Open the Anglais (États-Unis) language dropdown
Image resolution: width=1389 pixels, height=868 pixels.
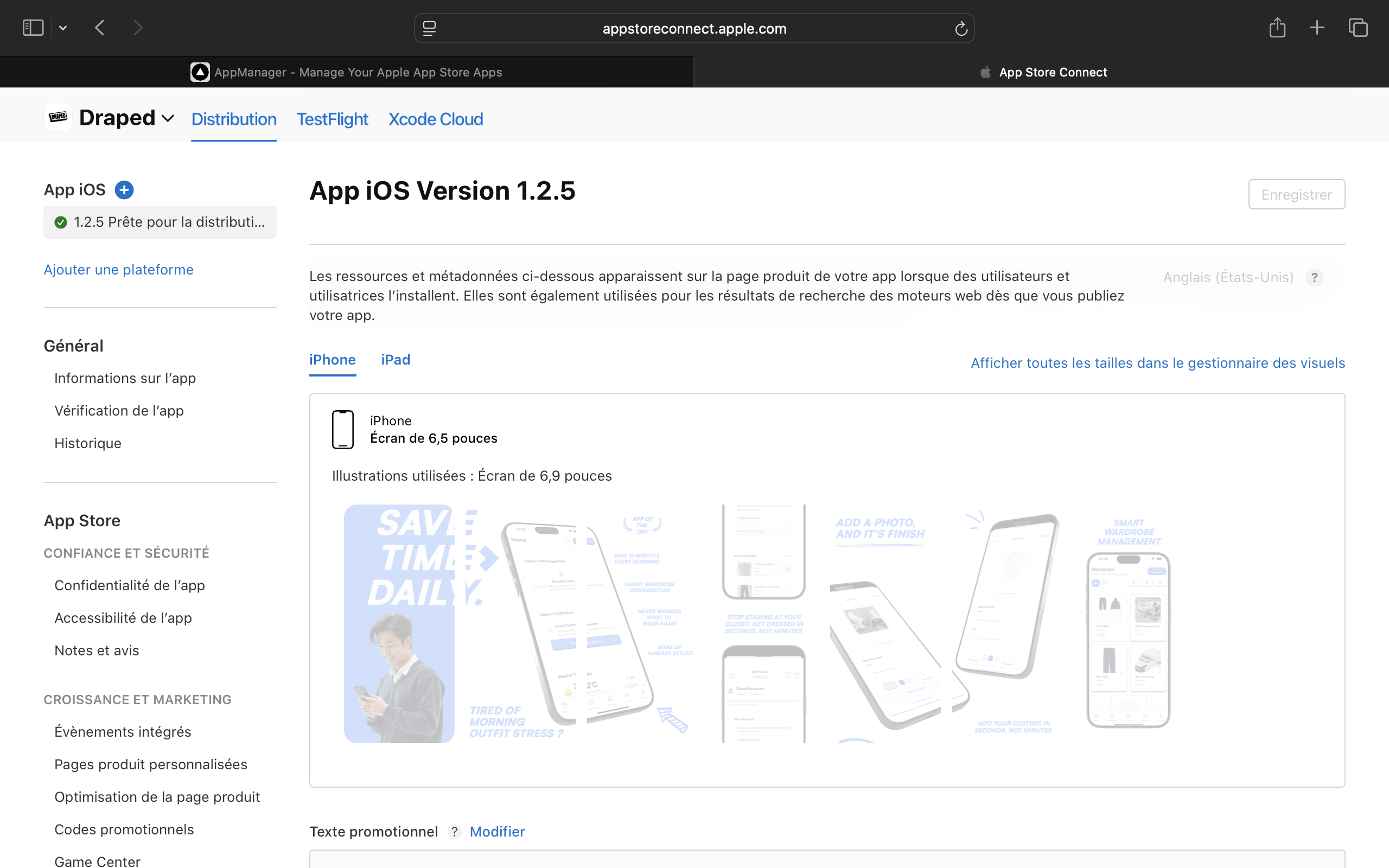1228,278
